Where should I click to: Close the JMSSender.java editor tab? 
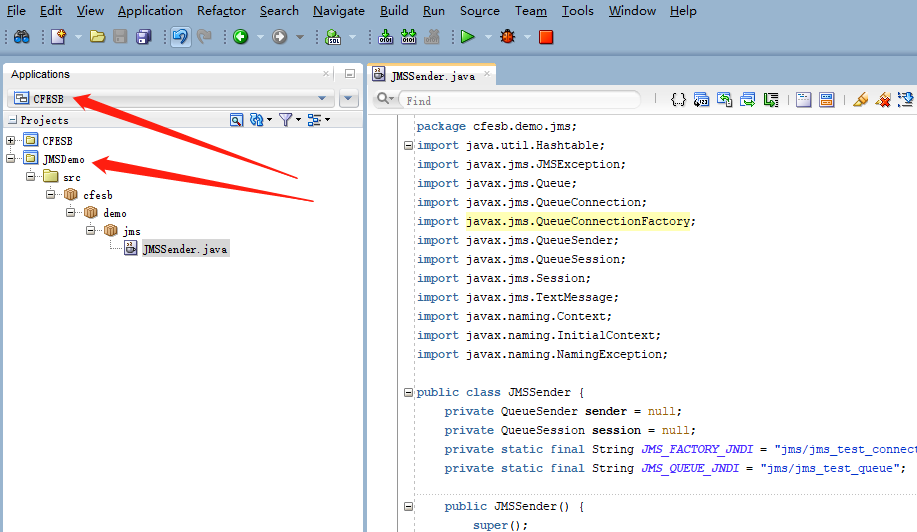tap(487, 74)
